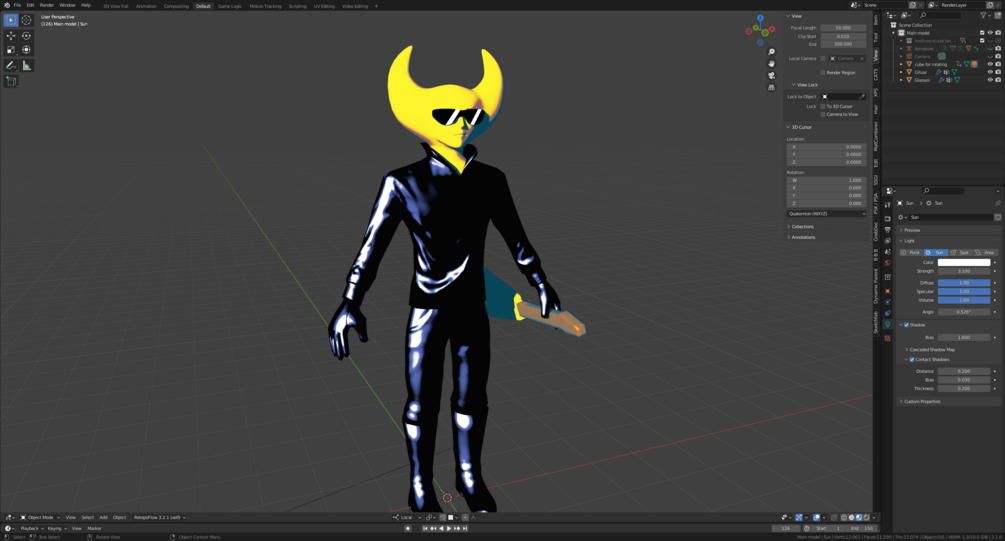Click the outliner filter funnel icon

pos(983,15)
